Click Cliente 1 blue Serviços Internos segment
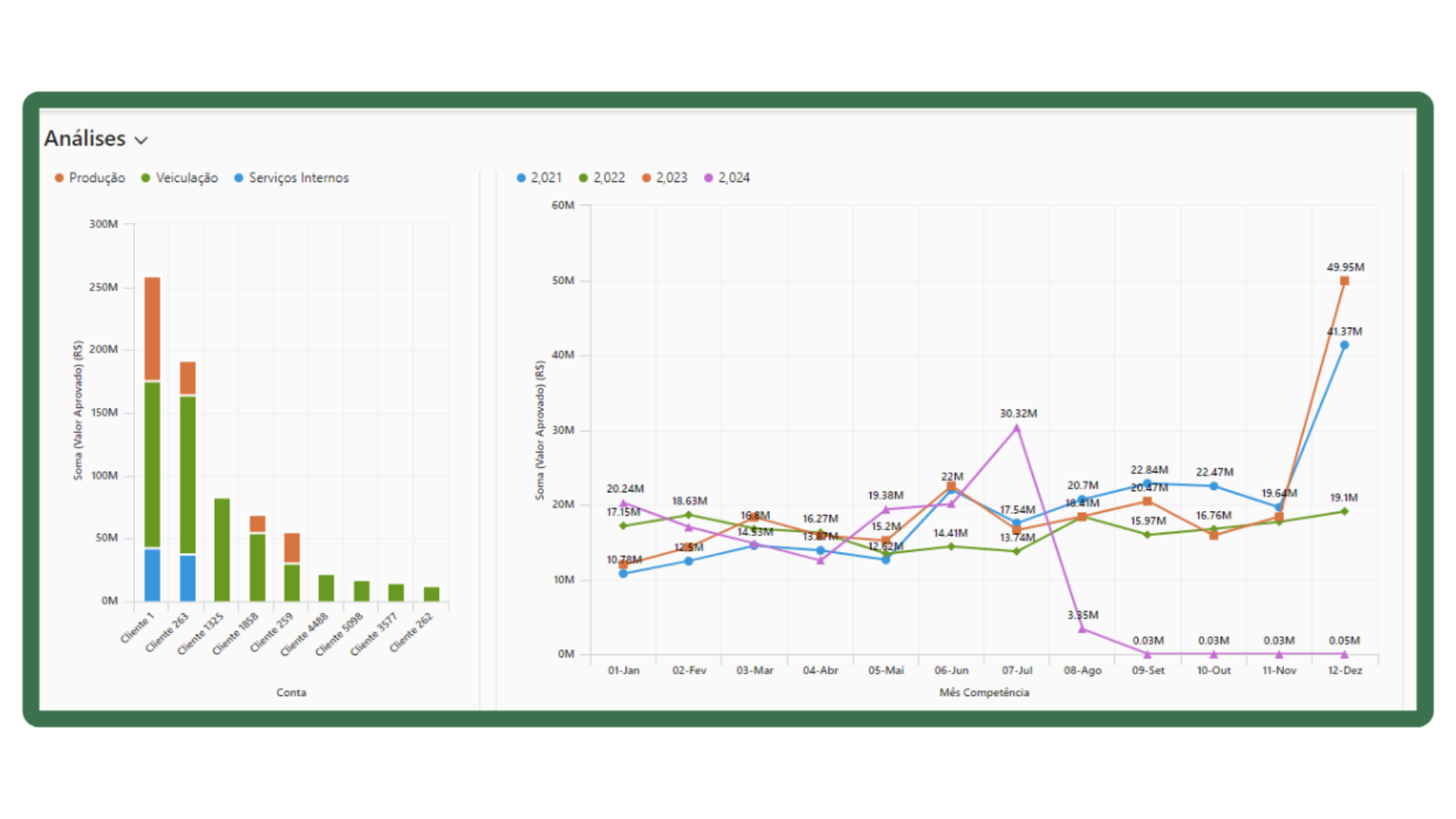 (x=152, y=575)
